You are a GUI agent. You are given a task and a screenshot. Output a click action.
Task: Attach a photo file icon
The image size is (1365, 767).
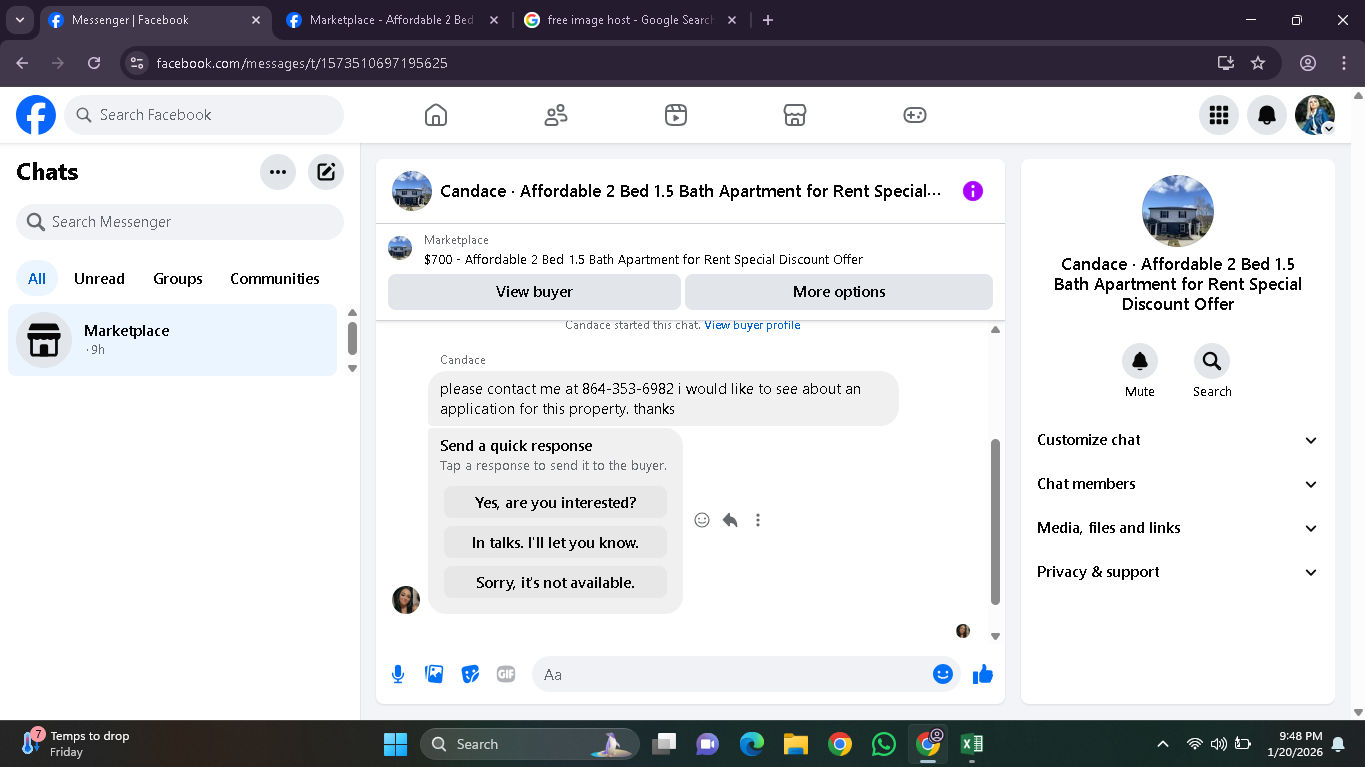tap(434, 674)
